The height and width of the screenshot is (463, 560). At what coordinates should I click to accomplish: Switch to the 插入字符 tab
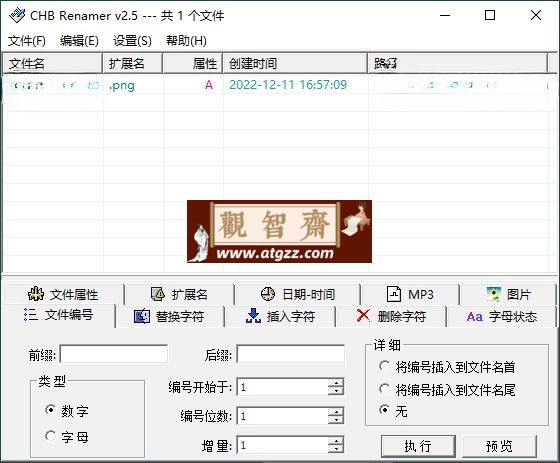(280, 317)
